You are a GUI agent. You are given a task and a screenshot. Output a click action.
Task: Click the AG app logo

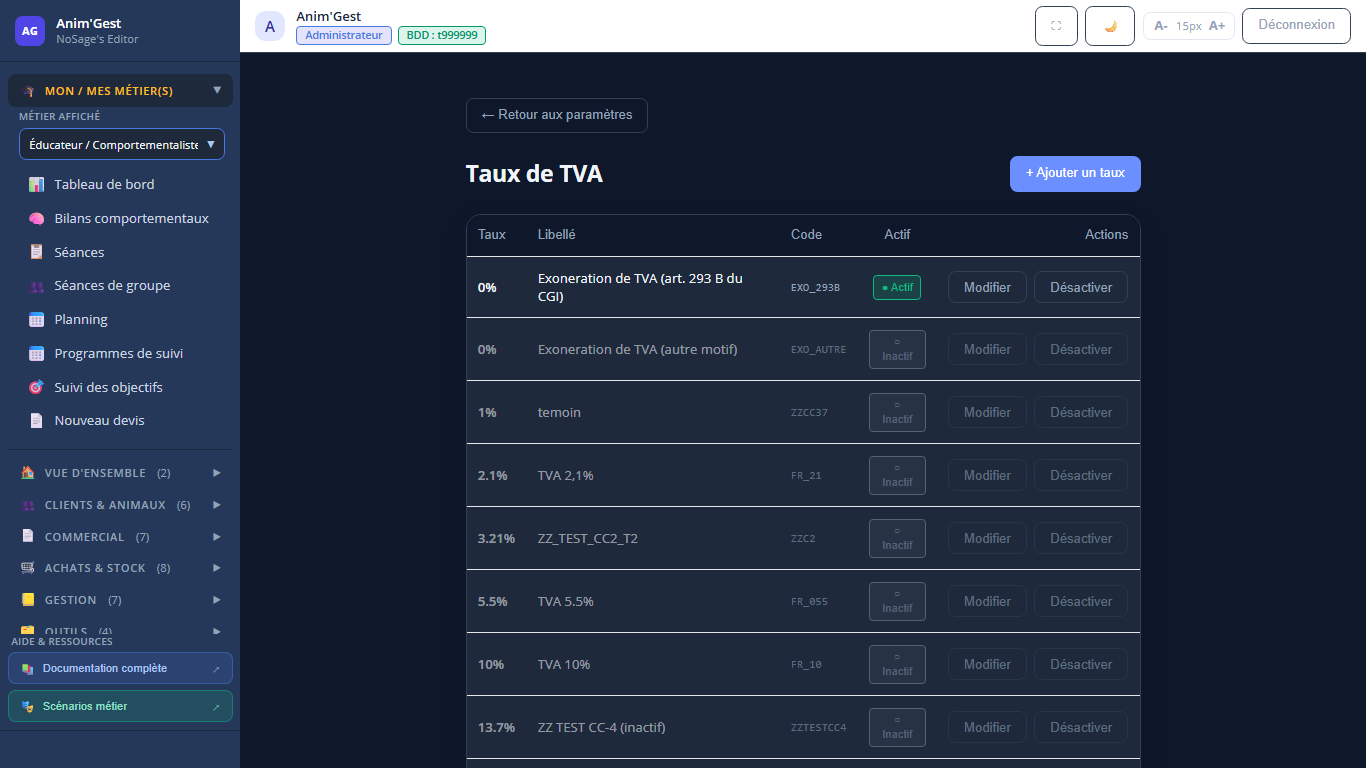[30, 31]
